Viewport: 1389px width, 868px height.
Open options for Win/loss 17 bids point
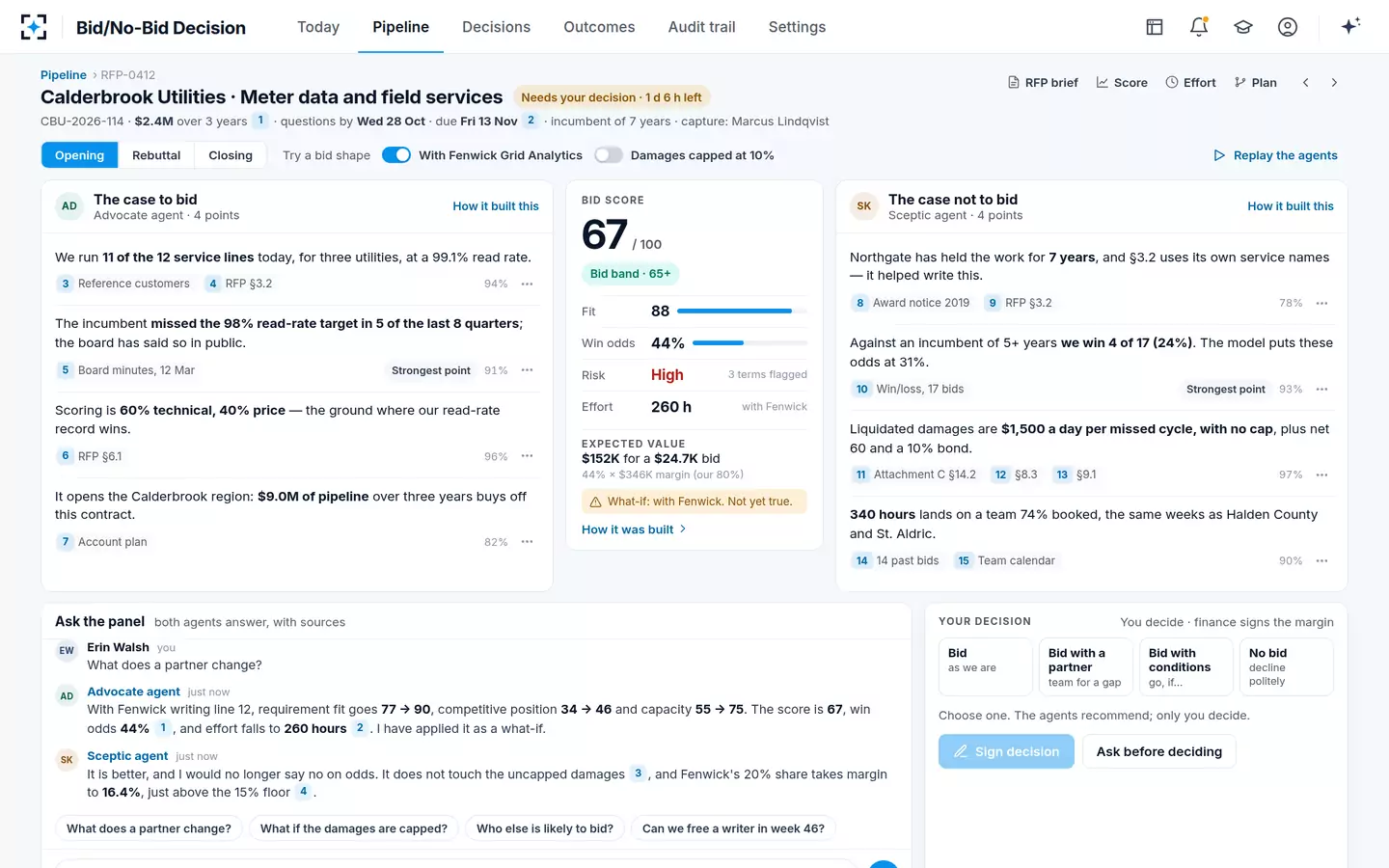coord(1322,390)
